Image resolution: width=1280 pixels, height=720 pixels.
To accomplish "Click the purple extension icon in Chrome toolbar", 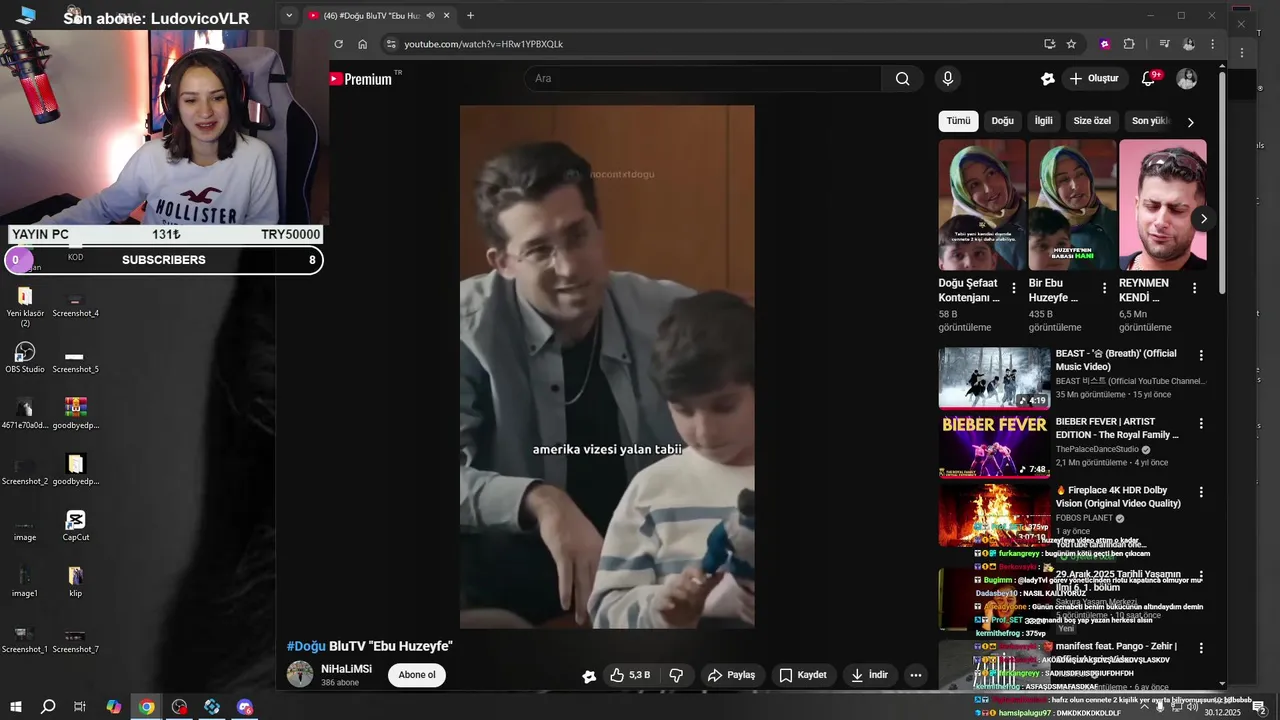I will 1105,44.
